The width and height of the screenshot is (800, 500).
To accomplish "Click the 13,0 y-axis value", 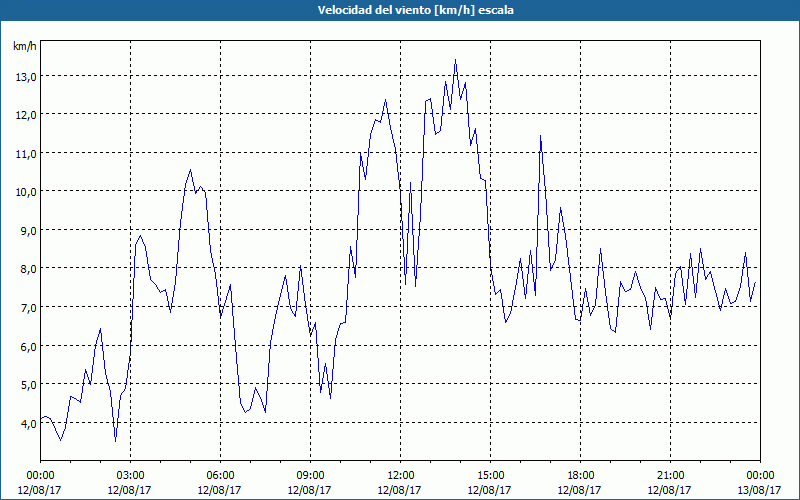I will [x=26, y=77].
